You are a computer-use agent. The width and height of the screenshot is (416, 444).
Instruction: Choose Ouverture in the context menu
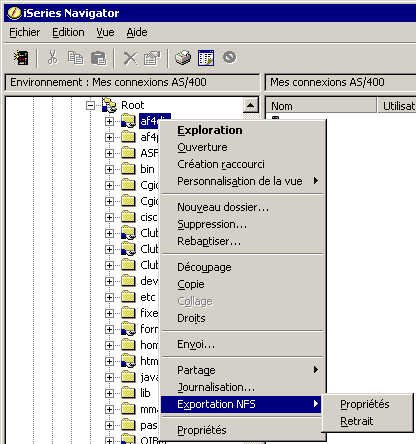tap(242, 147)
